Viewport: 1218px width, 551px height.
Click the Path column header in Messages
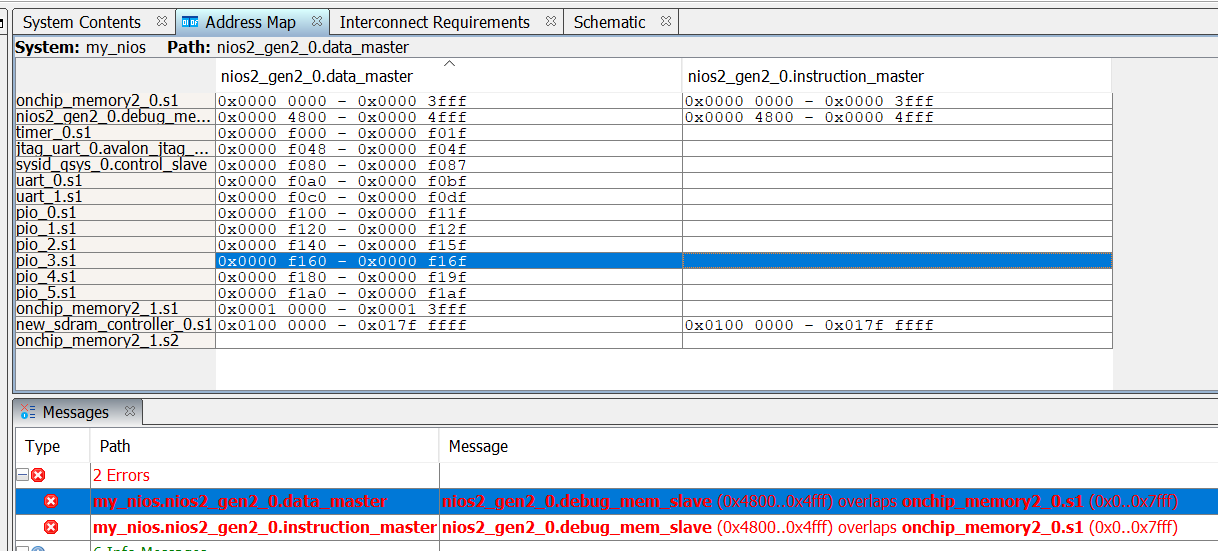point(264,446)
